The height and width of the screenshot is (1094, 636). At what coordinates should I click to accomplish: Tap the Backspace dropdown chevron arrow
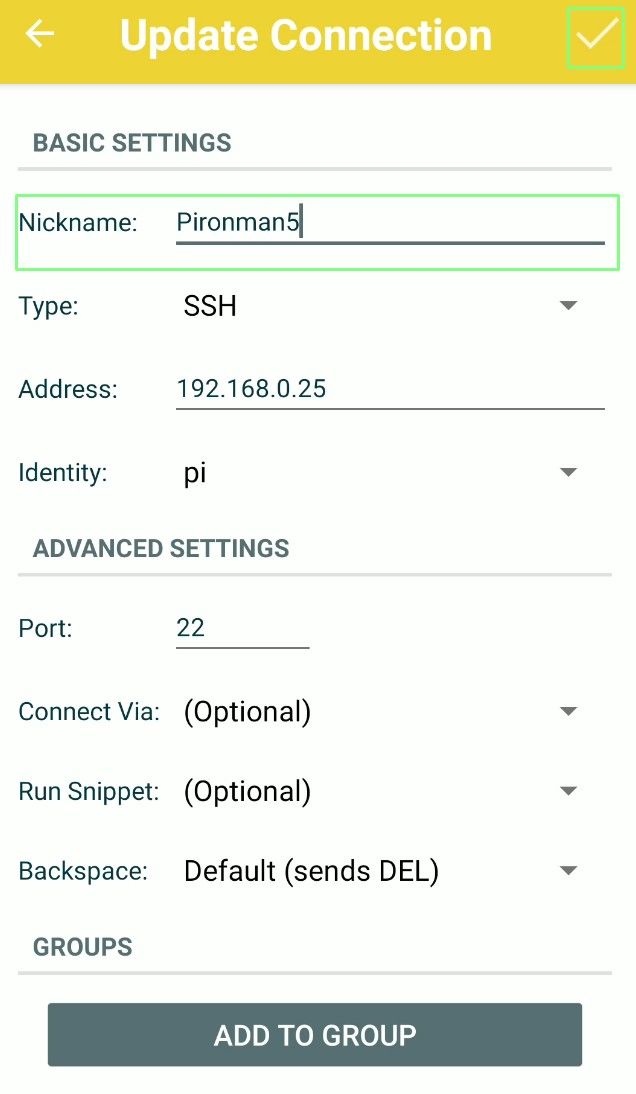[568, 871]
